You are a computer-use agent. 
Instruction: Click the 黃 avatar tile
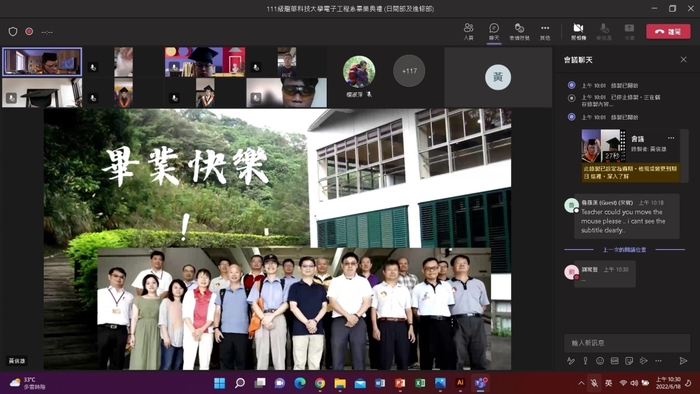click(498, 77)
